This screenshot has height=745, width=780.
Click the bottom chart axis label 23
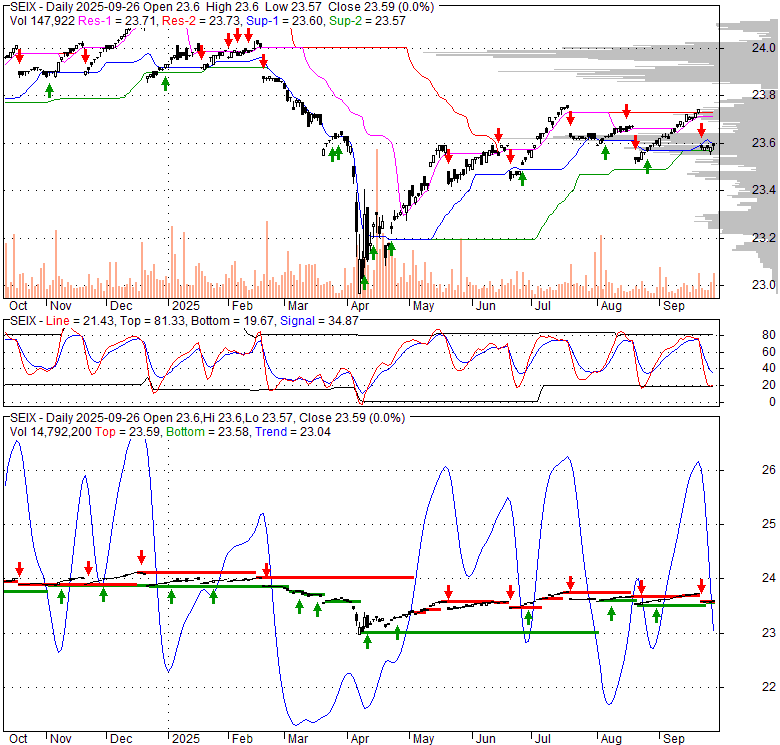tap(769, 633)
